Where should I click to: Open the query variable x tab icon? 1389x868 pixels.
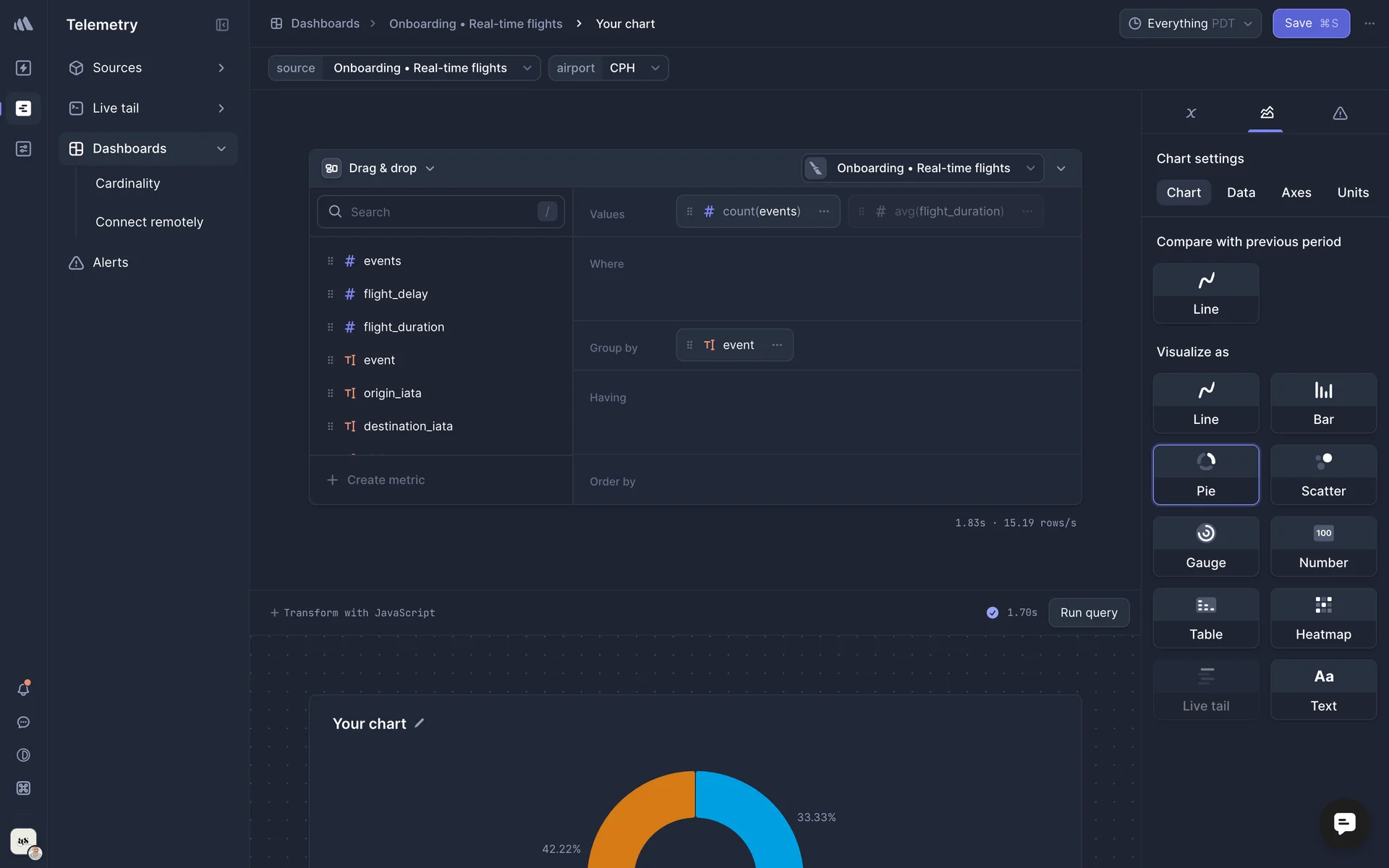1191,113
